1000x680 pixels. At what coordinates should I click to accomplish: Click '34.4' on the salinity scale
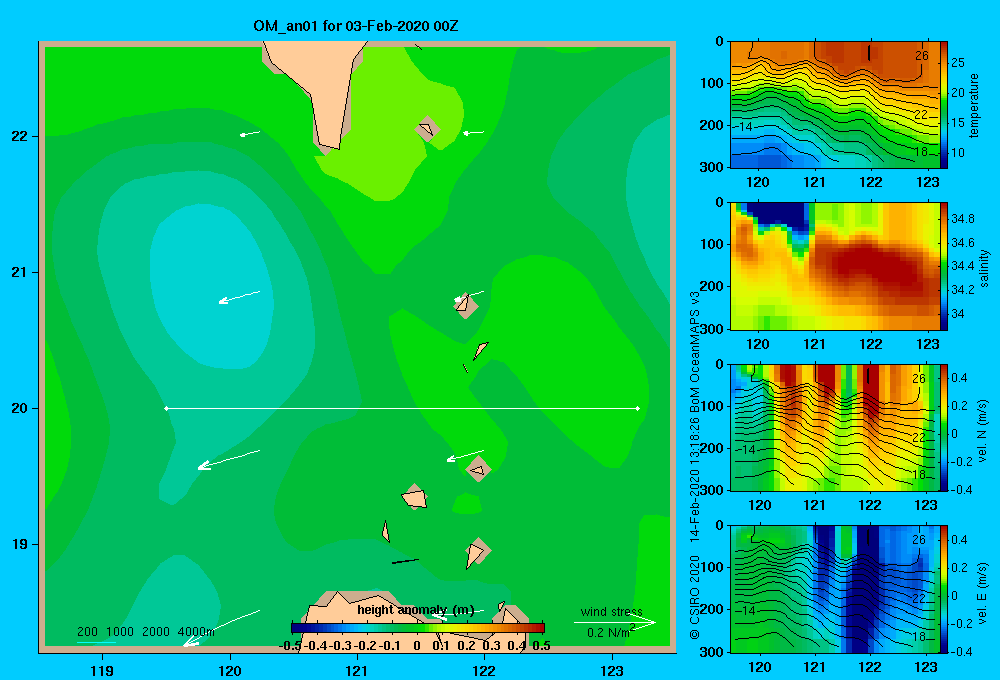click(x=962, y=266)
